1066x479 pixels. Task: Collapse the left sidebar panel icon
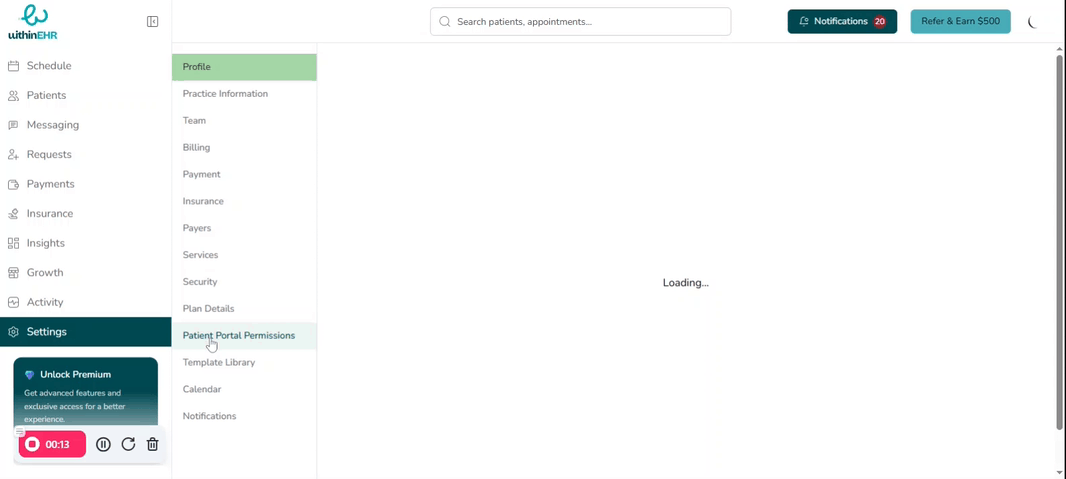click(152, 21)
